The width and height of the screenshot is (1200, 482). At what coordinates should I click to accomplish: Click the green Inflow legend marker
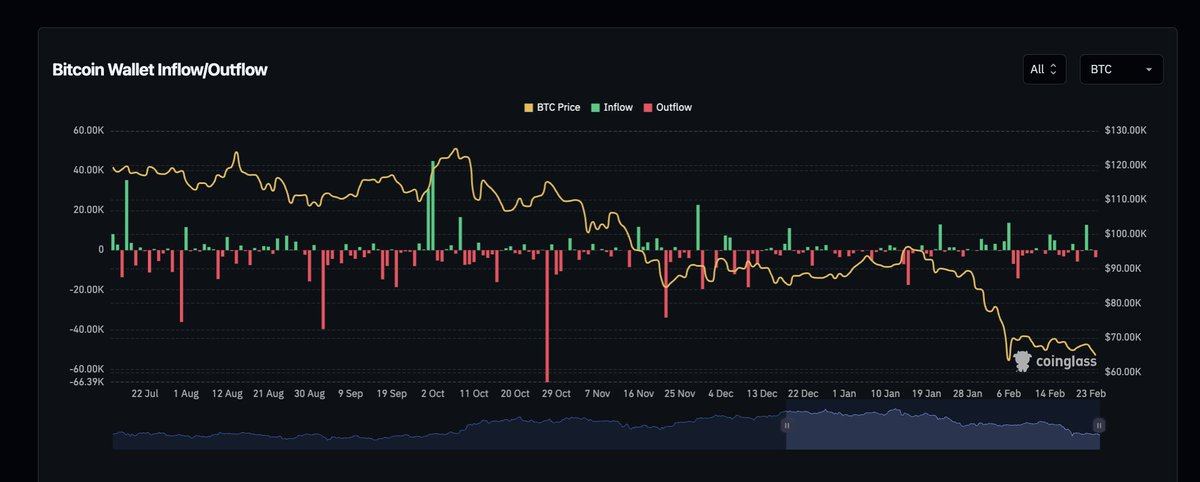[x=594, y=107]
